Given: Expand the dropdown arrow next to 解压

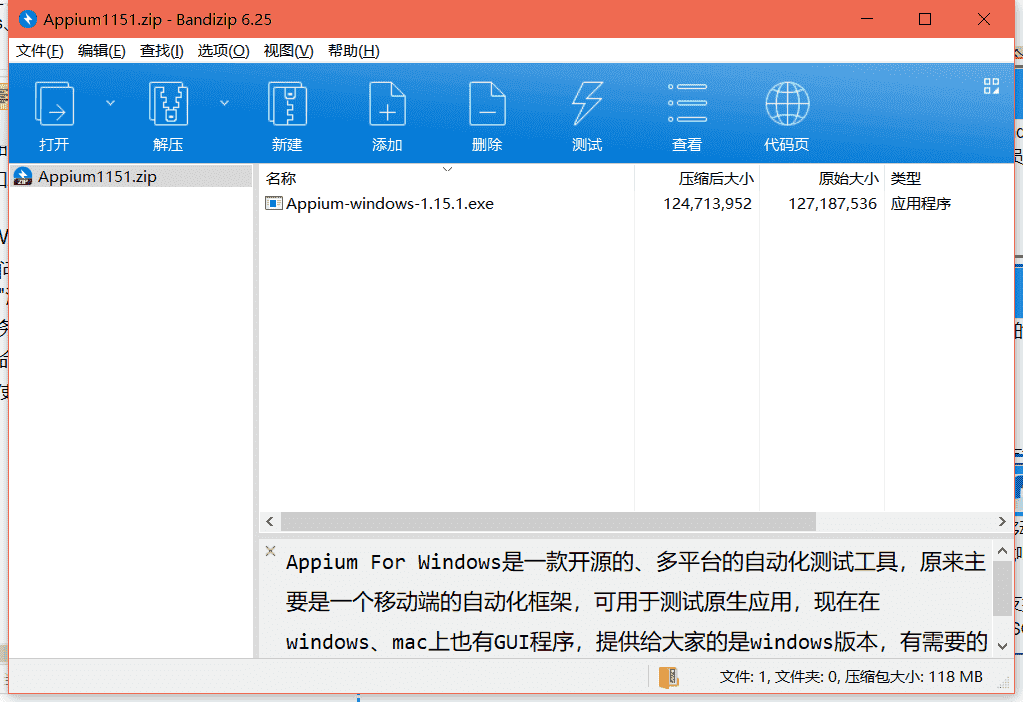Looking at the screenshot, I should click(x=224, y=103).
